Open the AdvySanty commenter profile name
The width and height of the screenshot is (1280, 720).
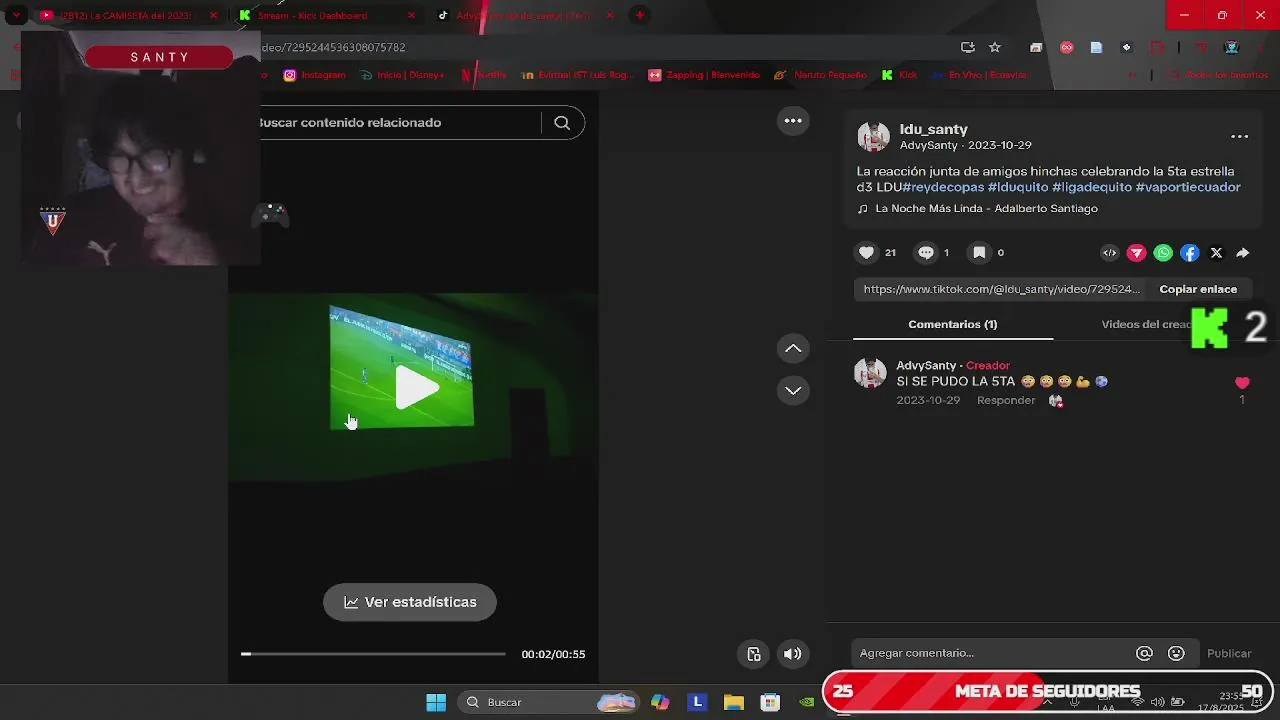926,365
